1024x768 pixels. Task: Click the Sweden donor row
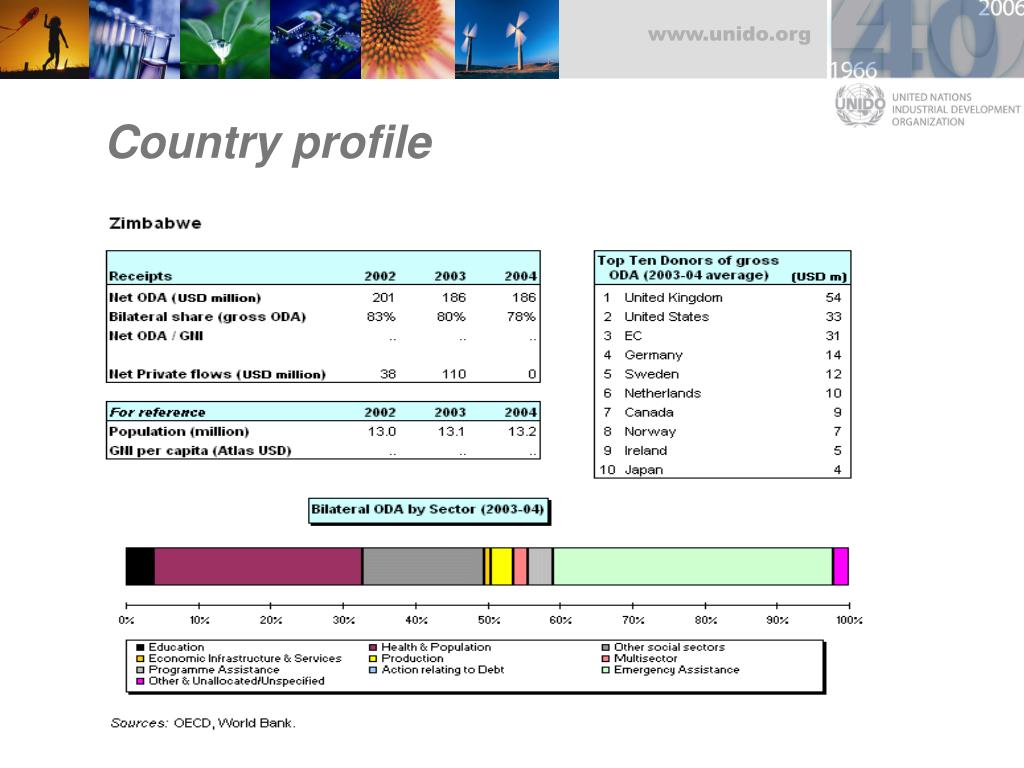click(722, 374)
